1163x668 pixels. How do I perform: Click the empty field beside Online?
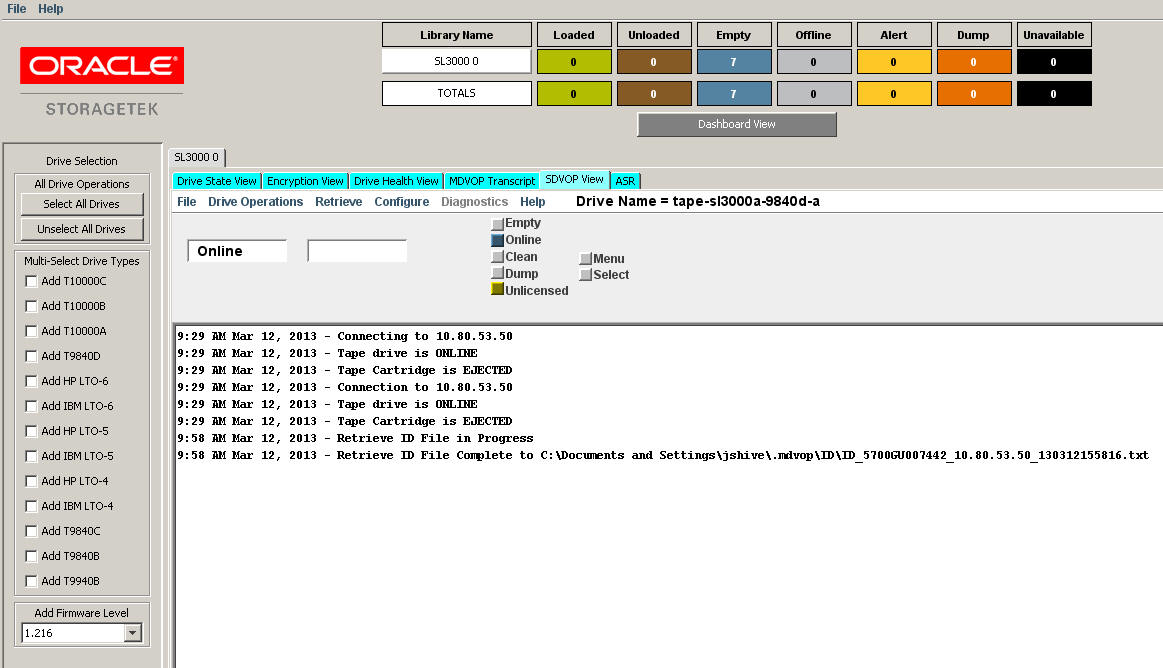point(358,251)
